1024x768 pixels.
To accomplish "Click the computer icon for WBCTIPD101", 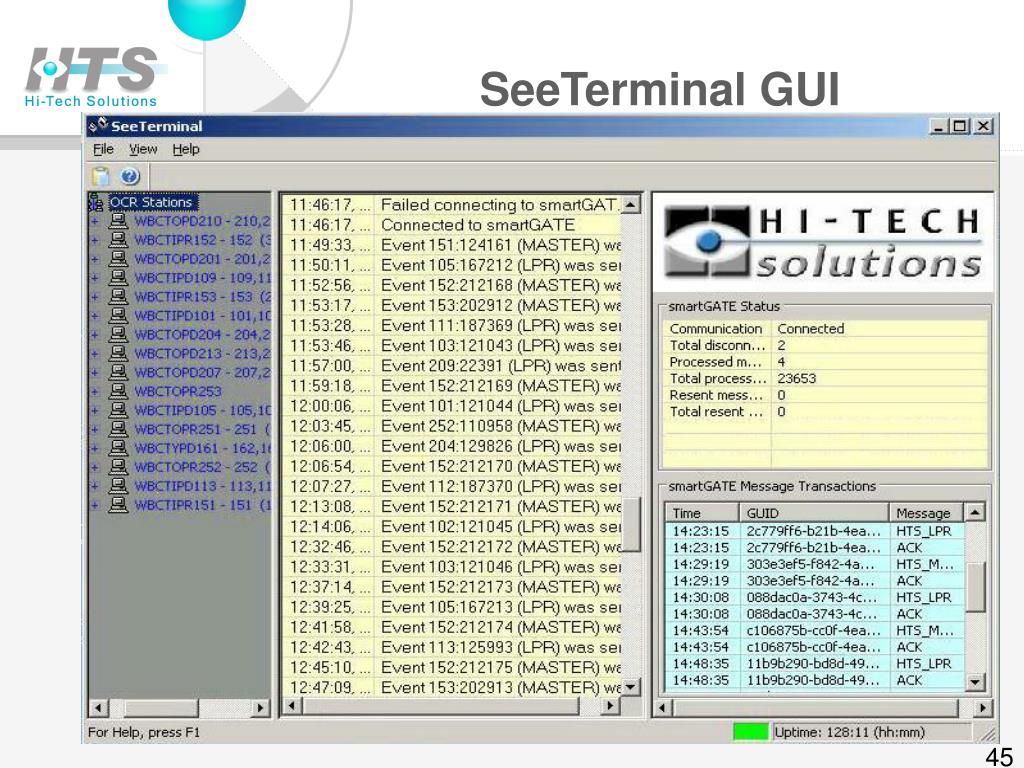I will point(118,315).
